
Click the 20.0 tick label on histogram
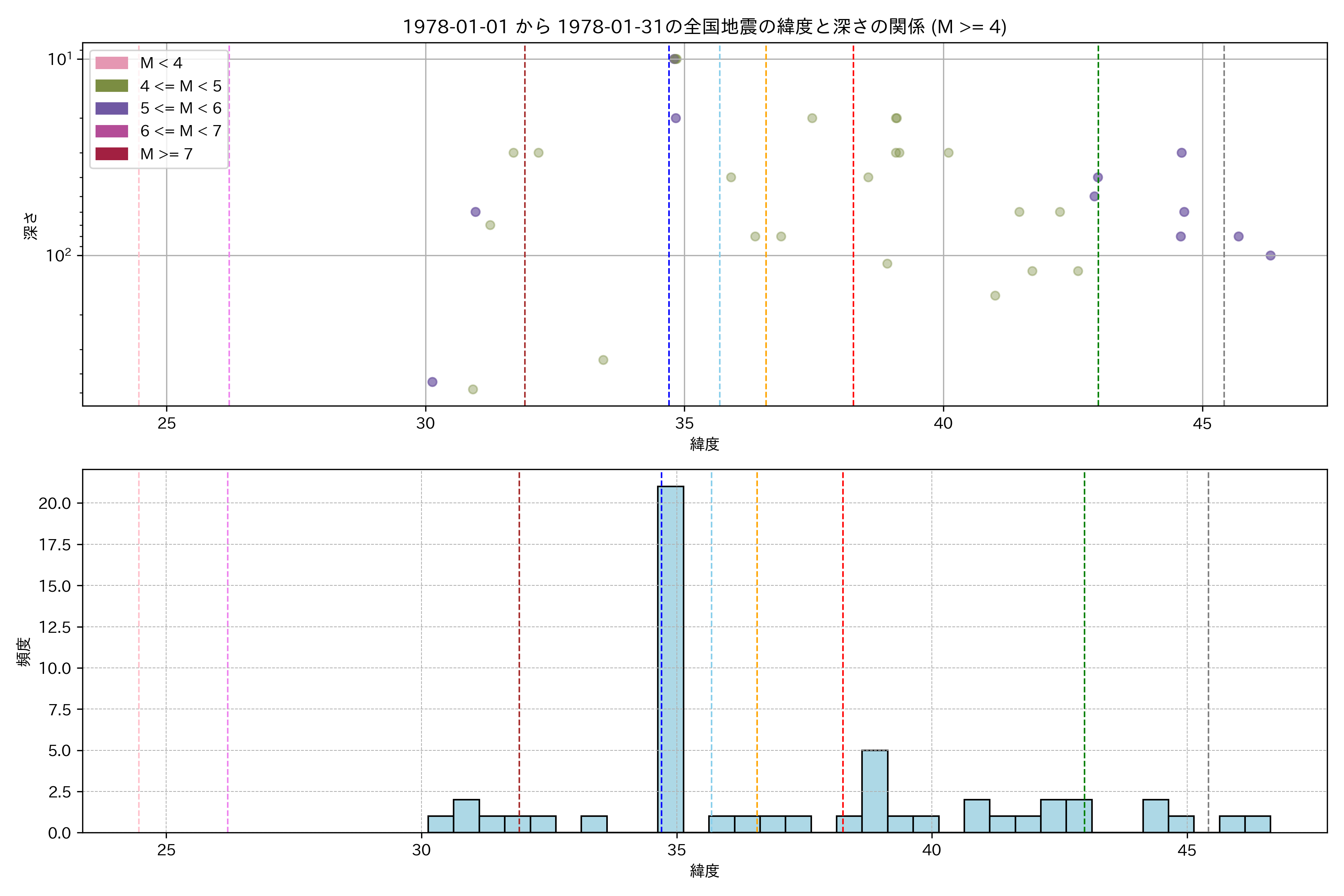[55, 503]
